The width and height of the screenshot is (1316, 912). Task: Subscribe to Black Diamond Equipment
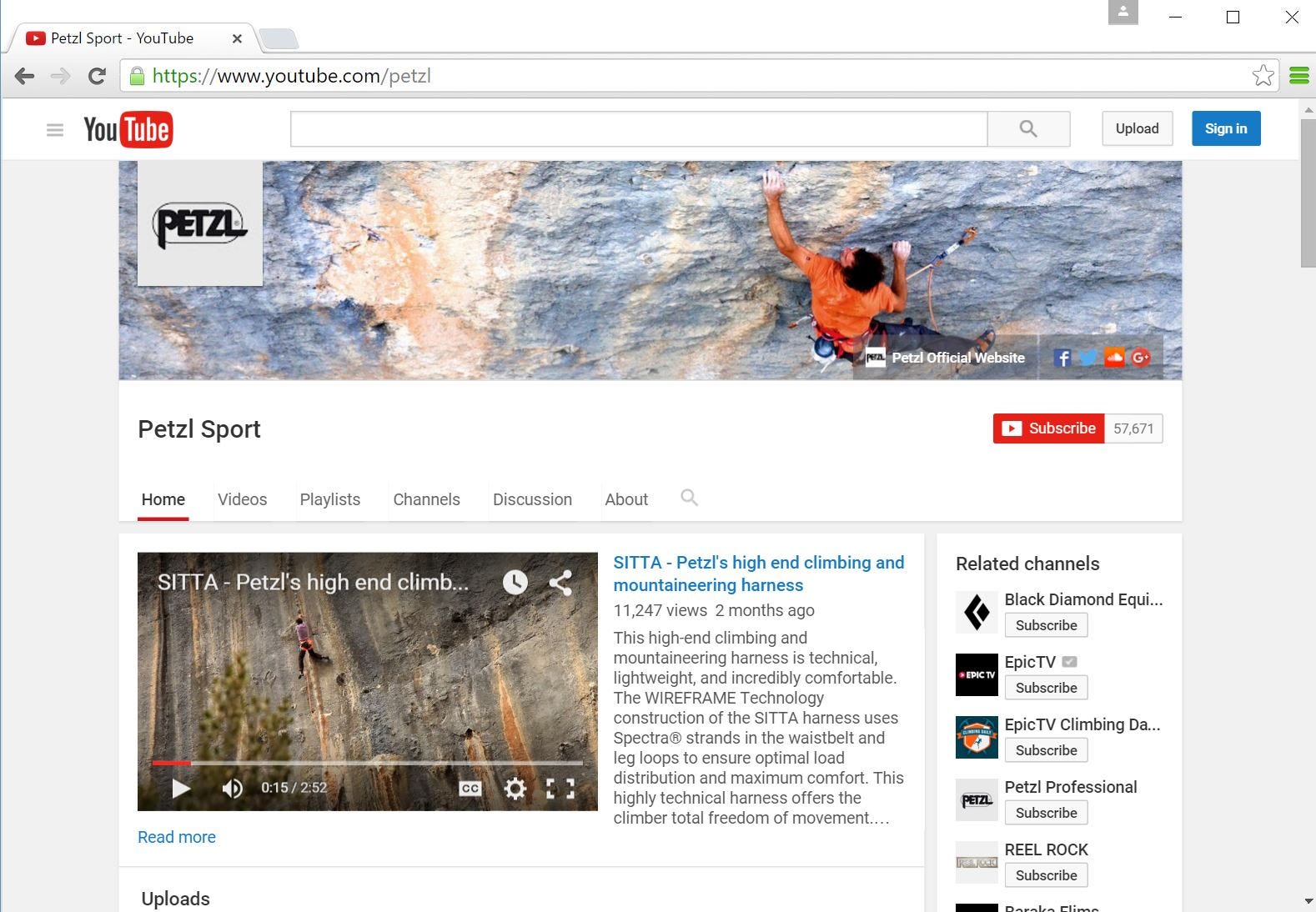[1046, 625]
